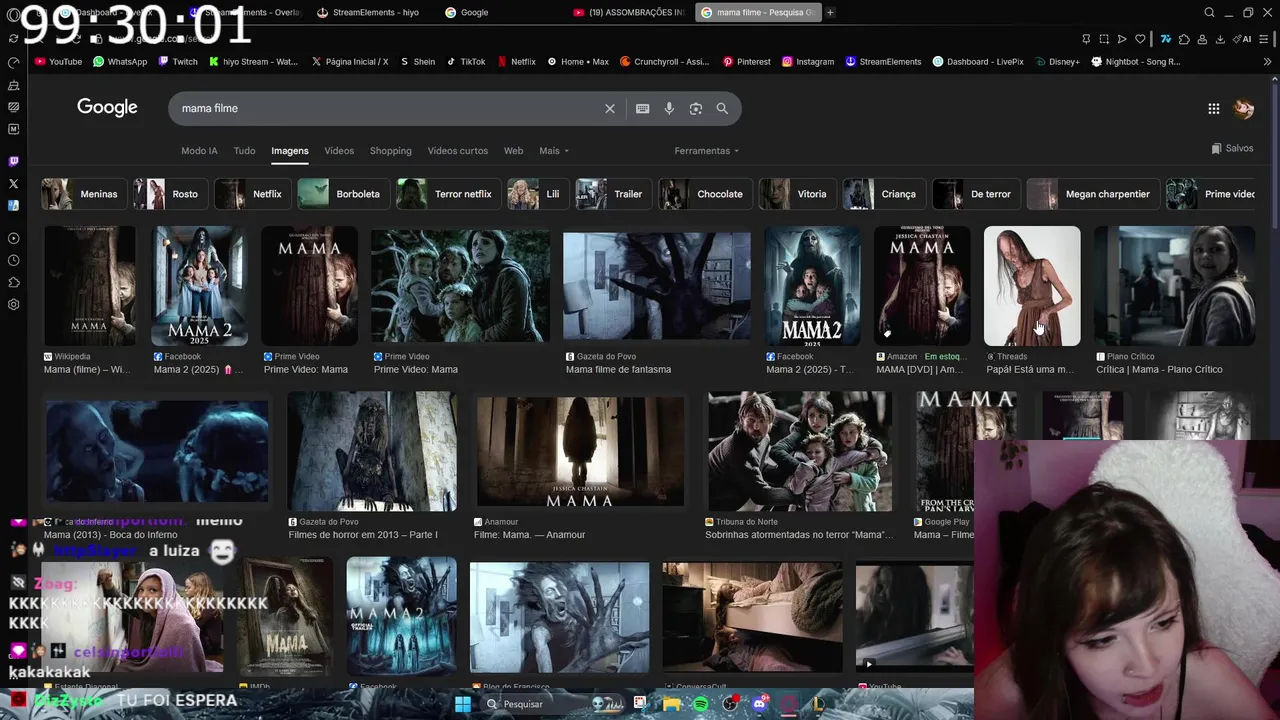The width and height of the screenshot is (1280, 720).
Task: Open Plano Crítico Mama review image
Action: point(1174,286)
